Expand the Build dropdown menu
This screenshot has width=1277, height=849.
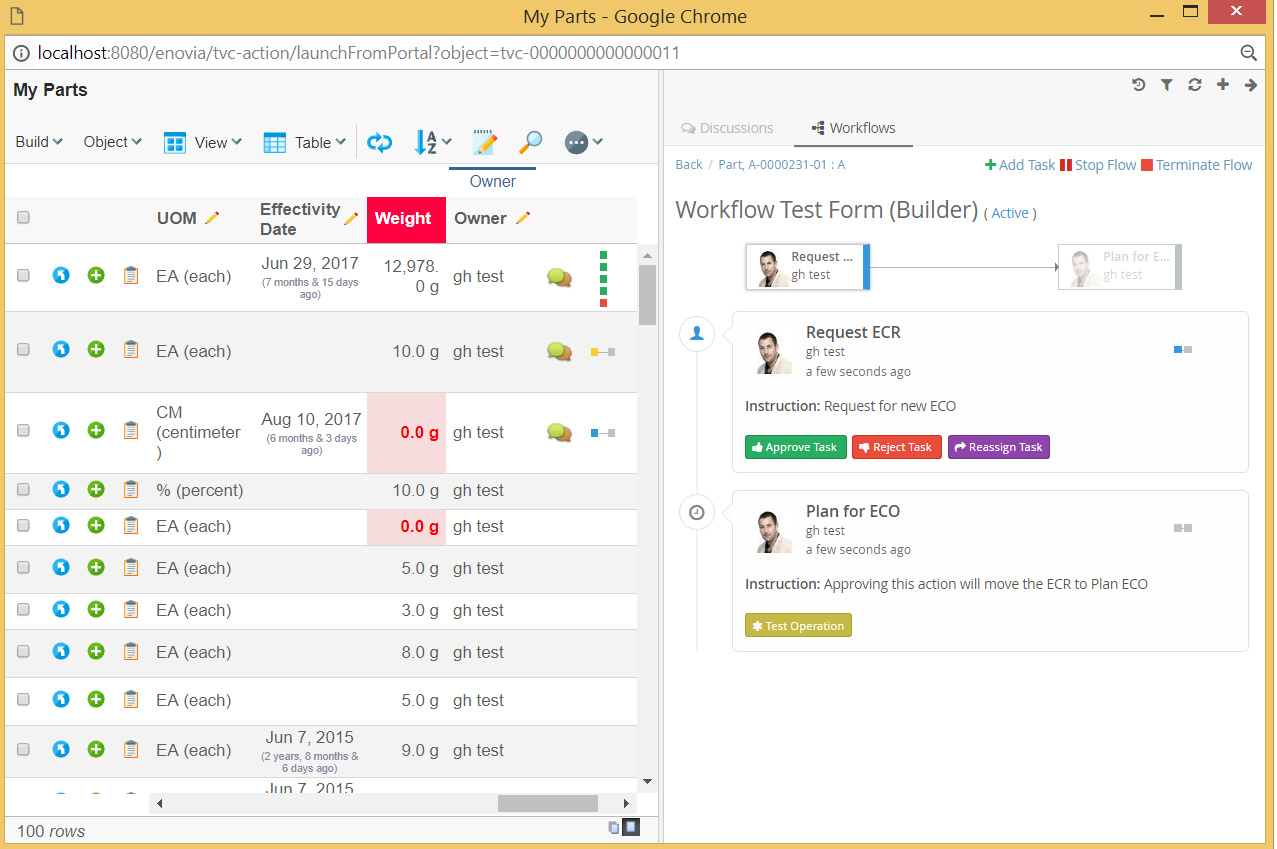pyautogui.click(x=39, y=142)
